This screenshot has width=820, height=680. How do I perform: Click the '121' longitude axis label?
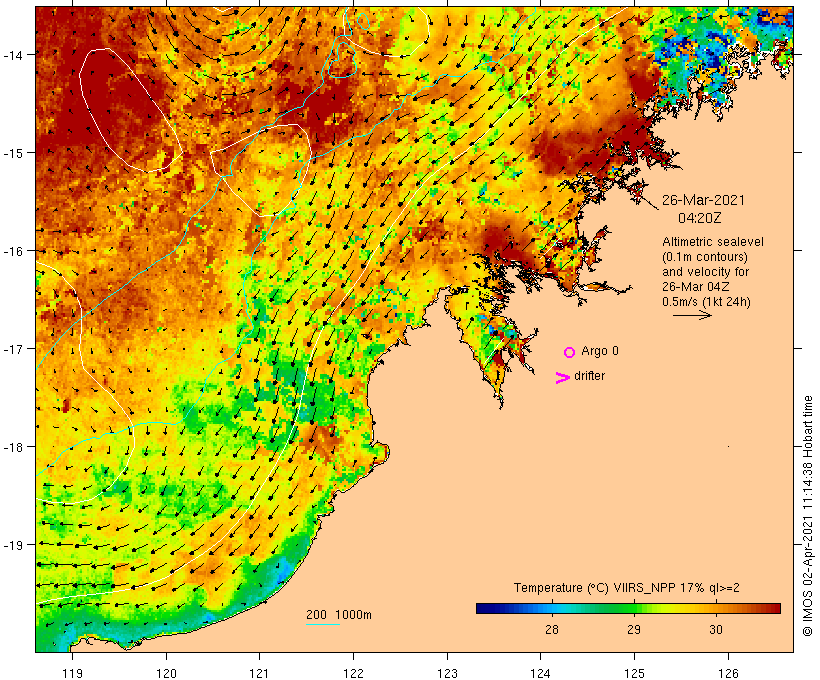(x=259, y=673)
